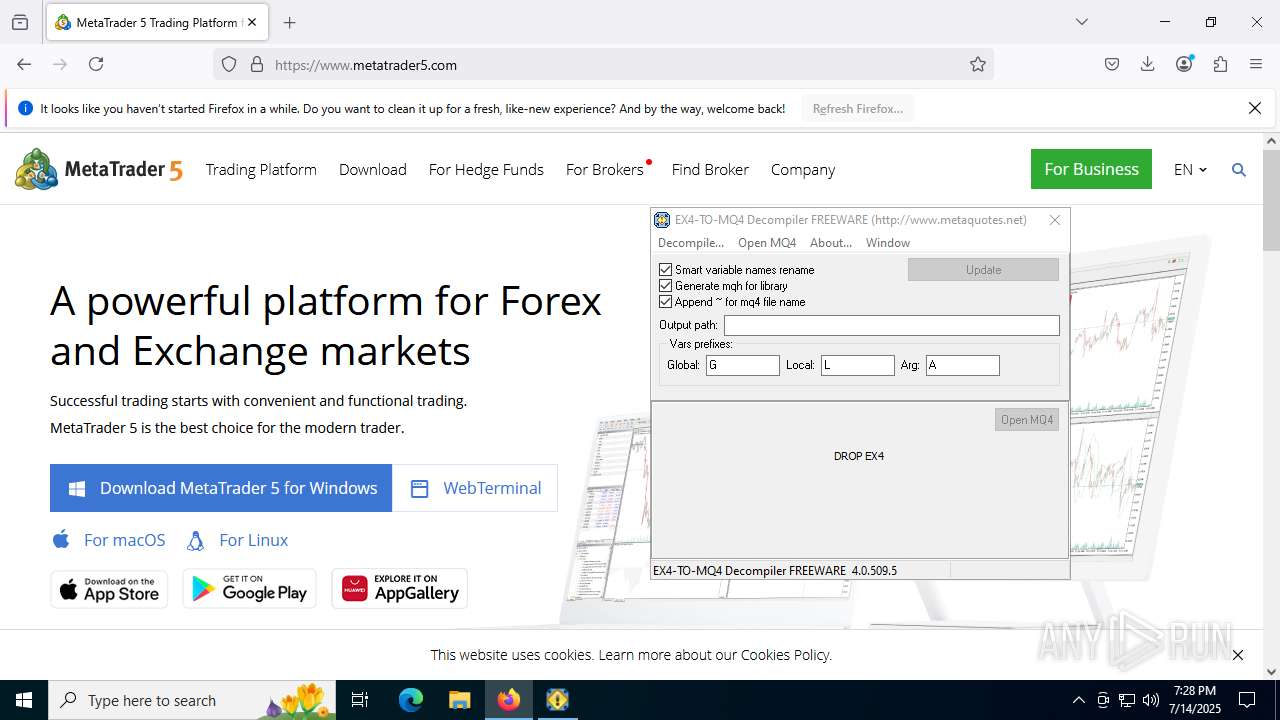Click the EX4-TO-MQ4 Decompiler title bar icon
The width and height of the screenshot is (1280, 720).
662,220
